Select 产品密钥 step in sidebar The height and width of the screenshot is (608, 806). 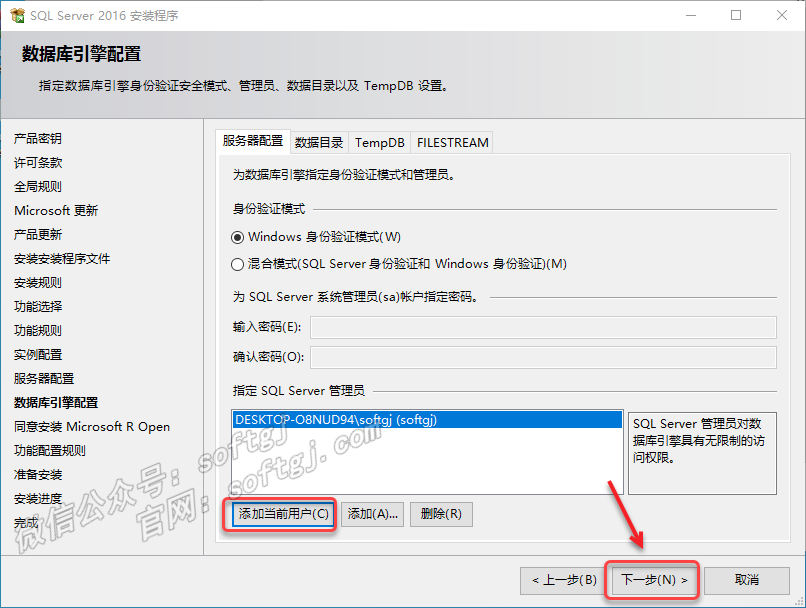pyautogui.click(x=38, y=139)
